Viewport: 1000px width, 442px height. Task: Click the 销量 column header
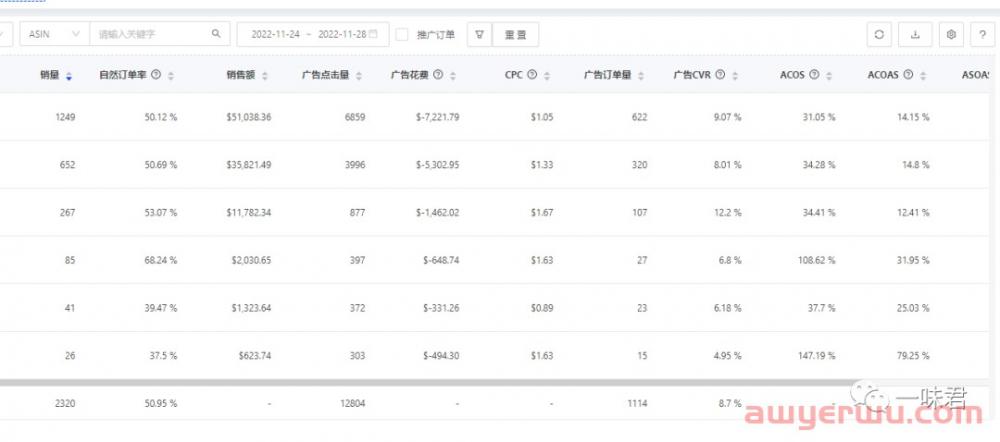(49, 75)
